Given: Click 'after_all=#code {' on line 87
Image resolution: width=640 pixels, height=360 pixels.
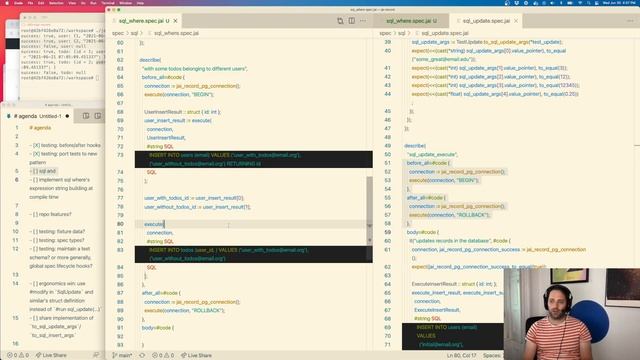Looking at the screenshot, I should click(161, 293).
